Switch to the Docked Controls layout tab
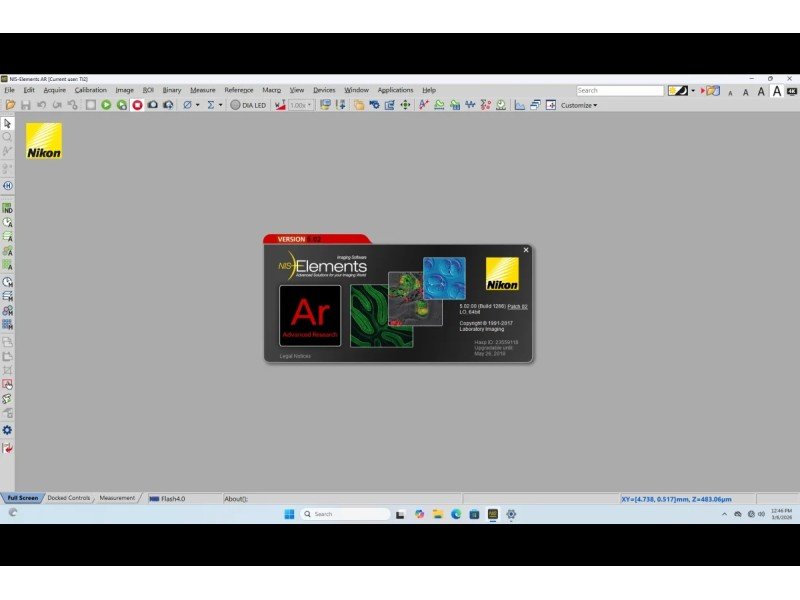The image size is (800, 600). (x=68, y=498)
